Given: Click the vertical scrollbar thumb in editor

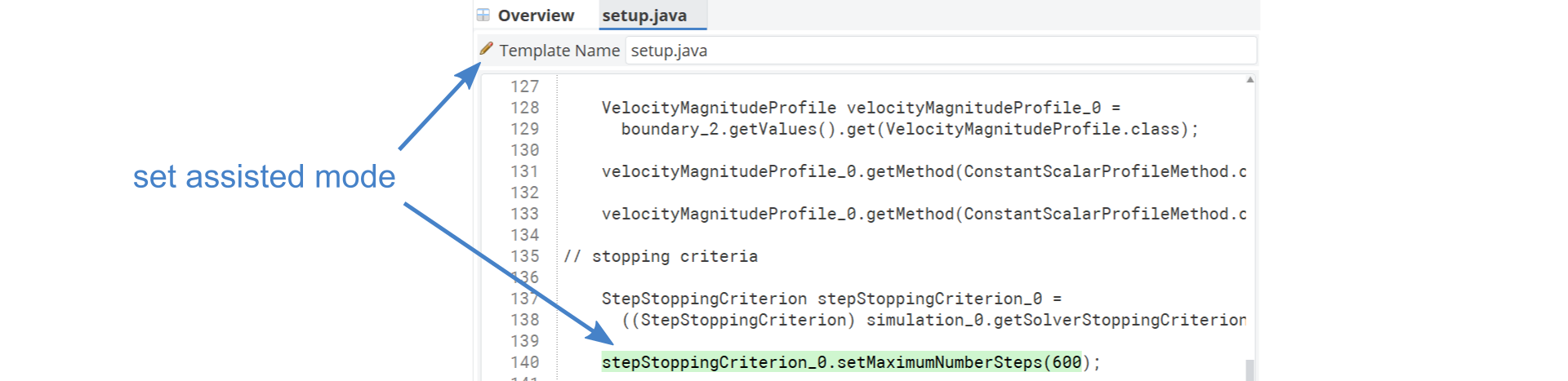Looking at the screenshot, I should click(x=1249, y=370).
